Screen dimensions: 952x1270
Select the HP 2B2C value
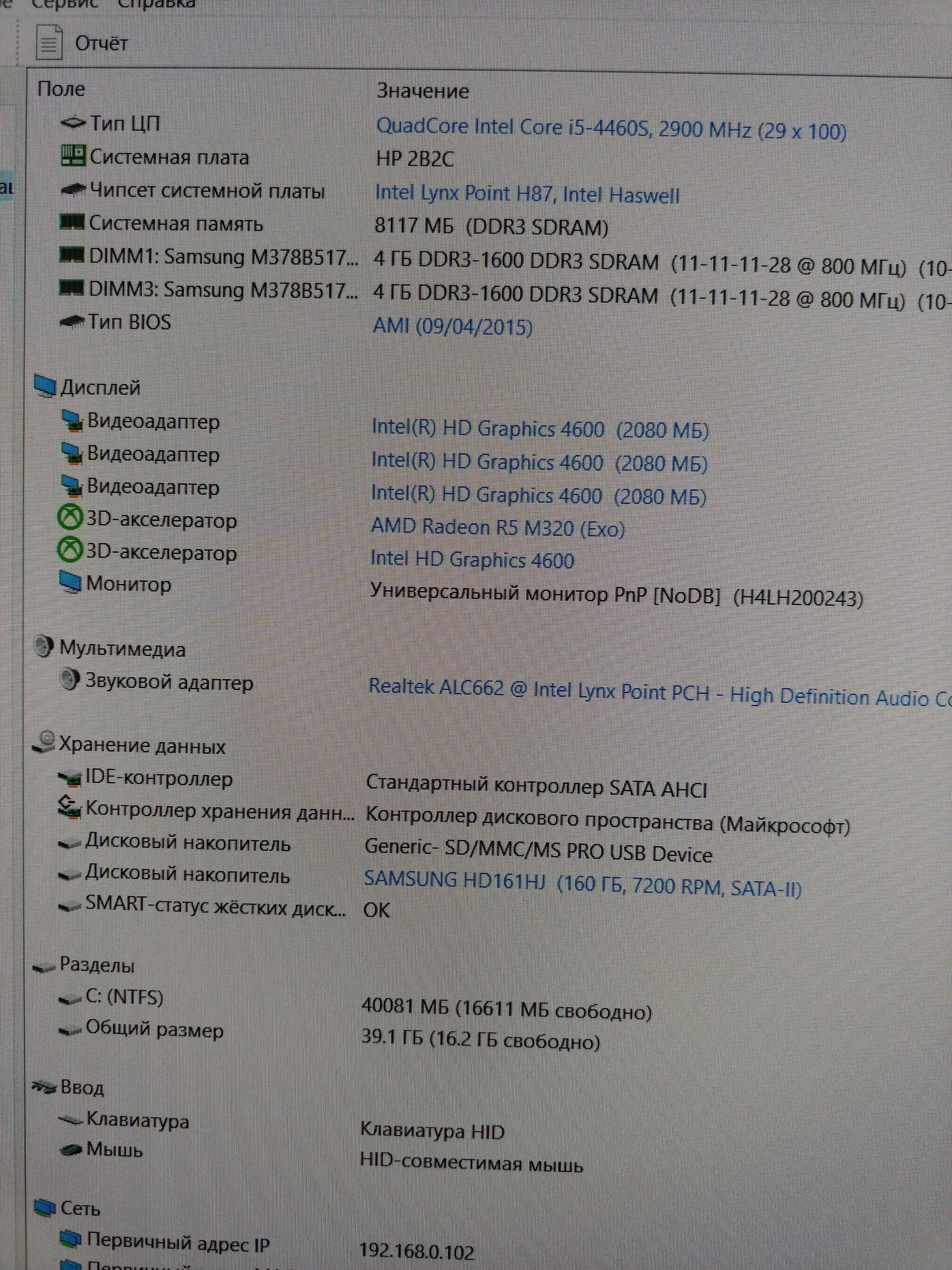(x=415, y=159)
